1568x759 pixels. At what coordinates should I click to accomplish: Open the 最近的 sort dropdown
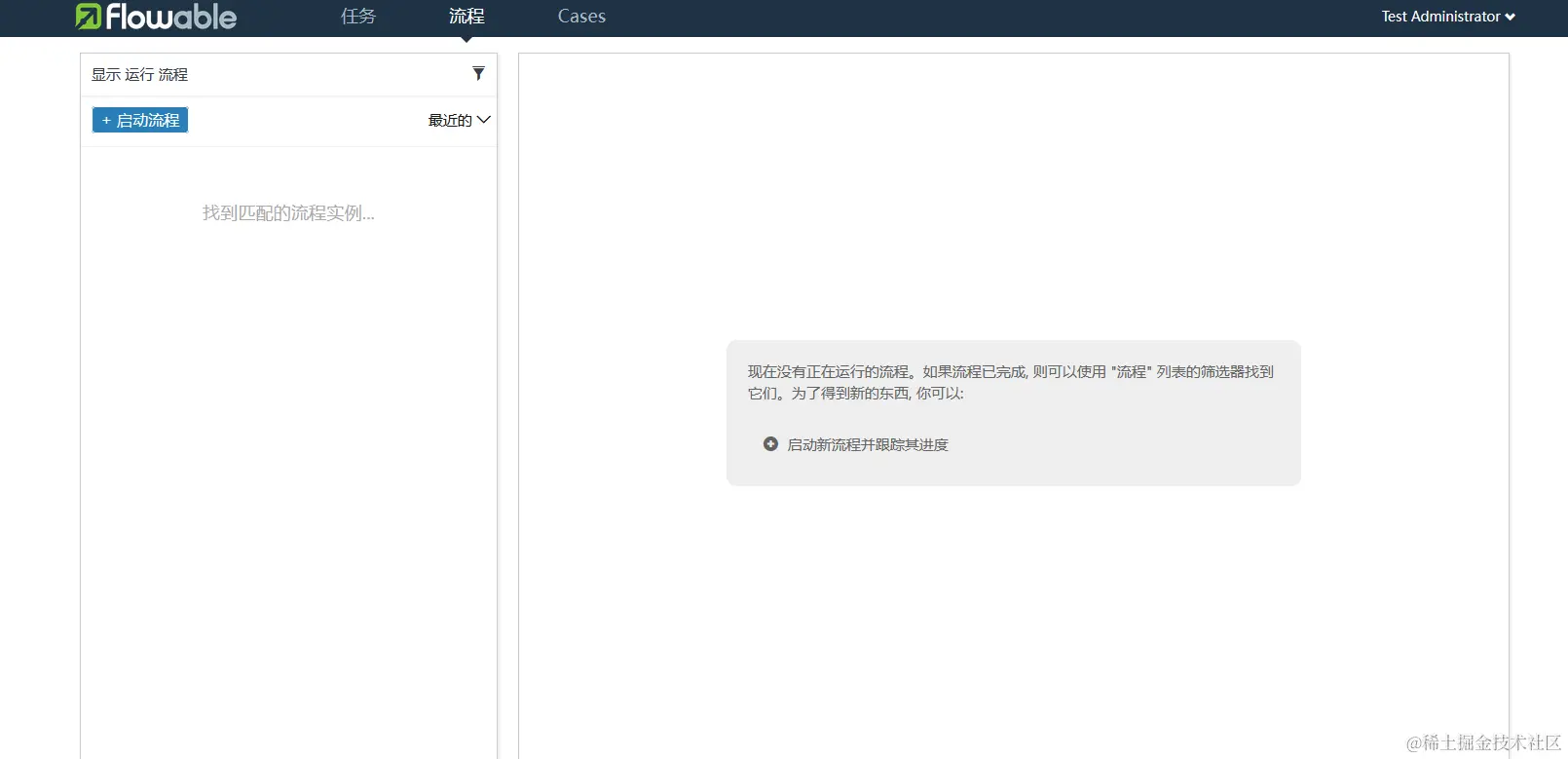coord(459,120)
